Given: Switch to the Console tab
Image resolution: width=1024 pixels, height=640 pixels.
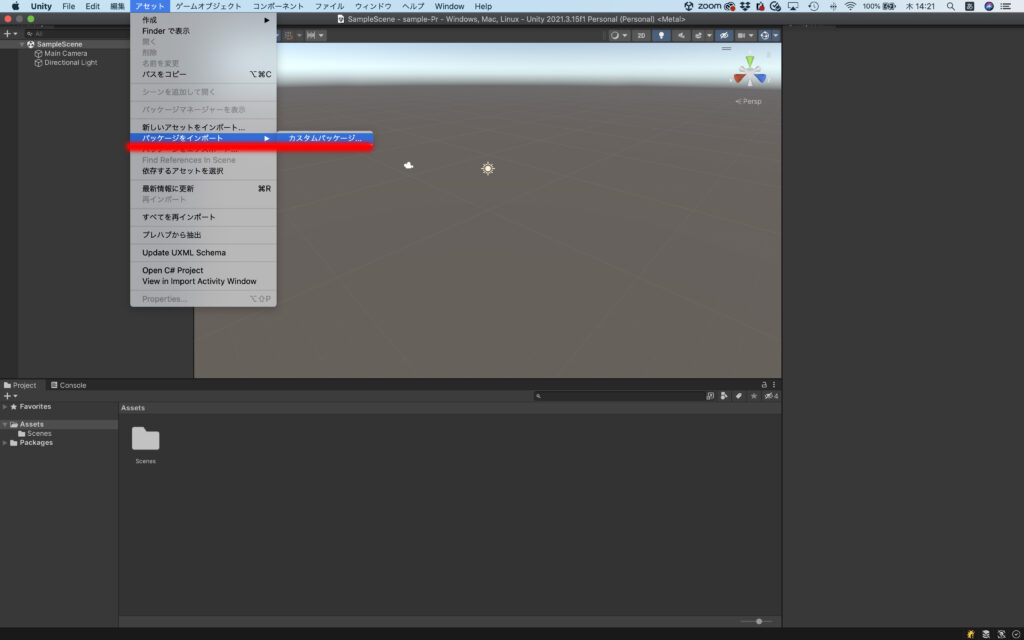Looking at the screenshot, I should point(69,385).
